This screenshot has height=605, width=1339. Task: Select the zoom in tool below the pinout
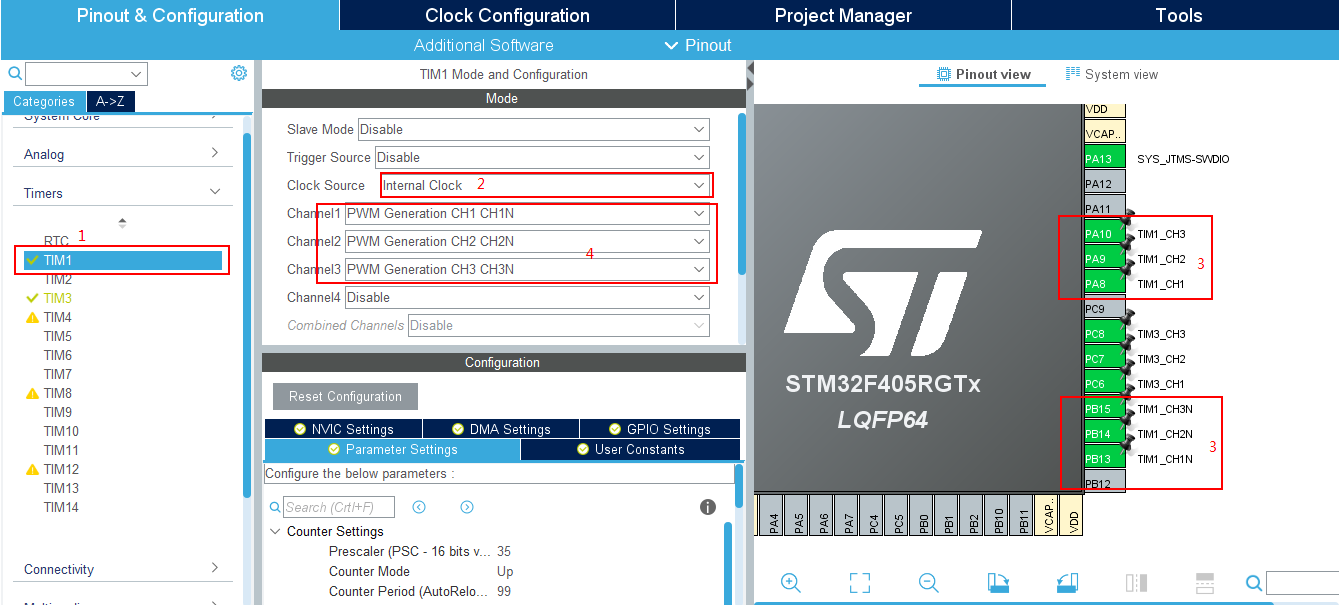(790, 582)
